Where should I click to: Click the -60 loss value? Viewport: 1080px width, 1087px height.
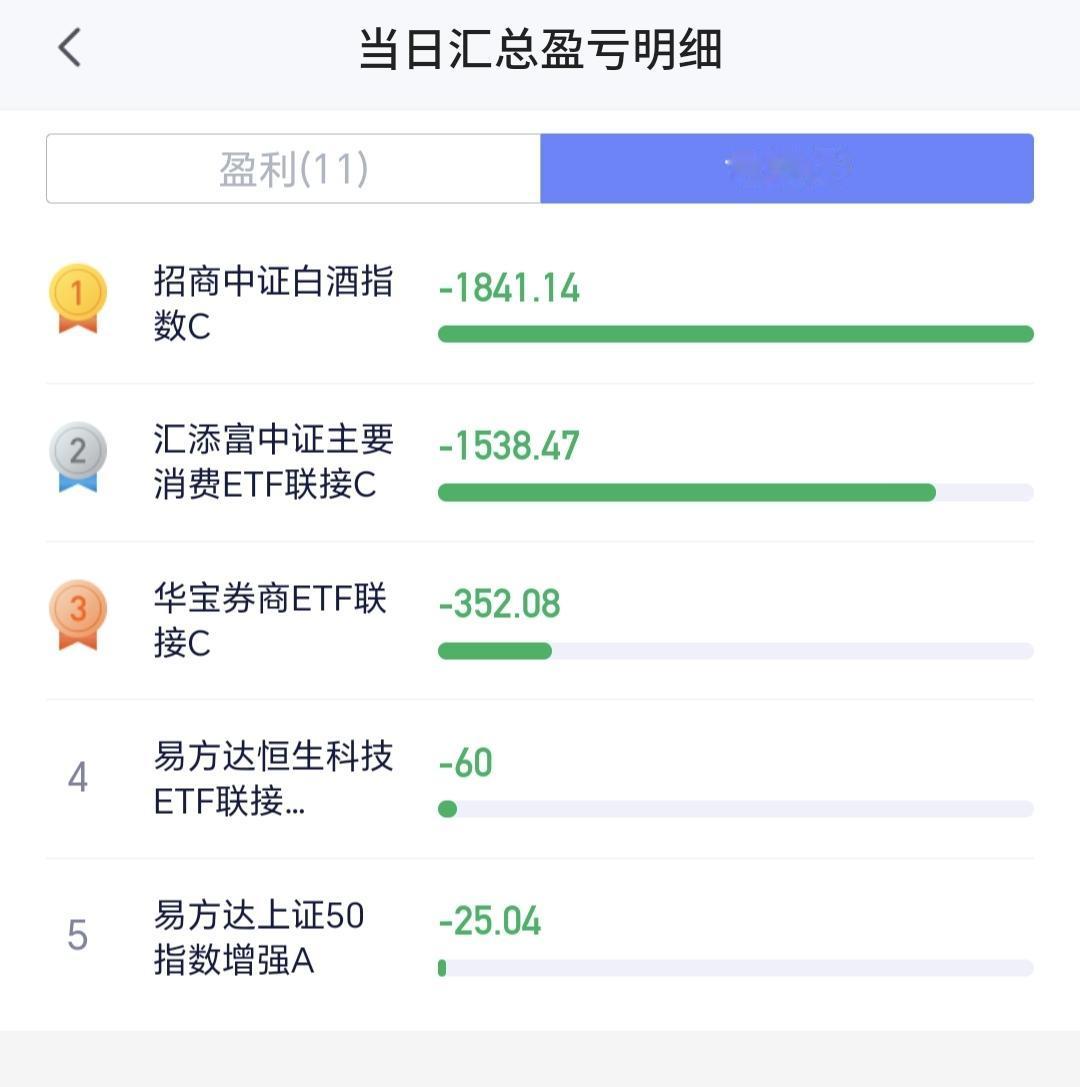[465, 762]
